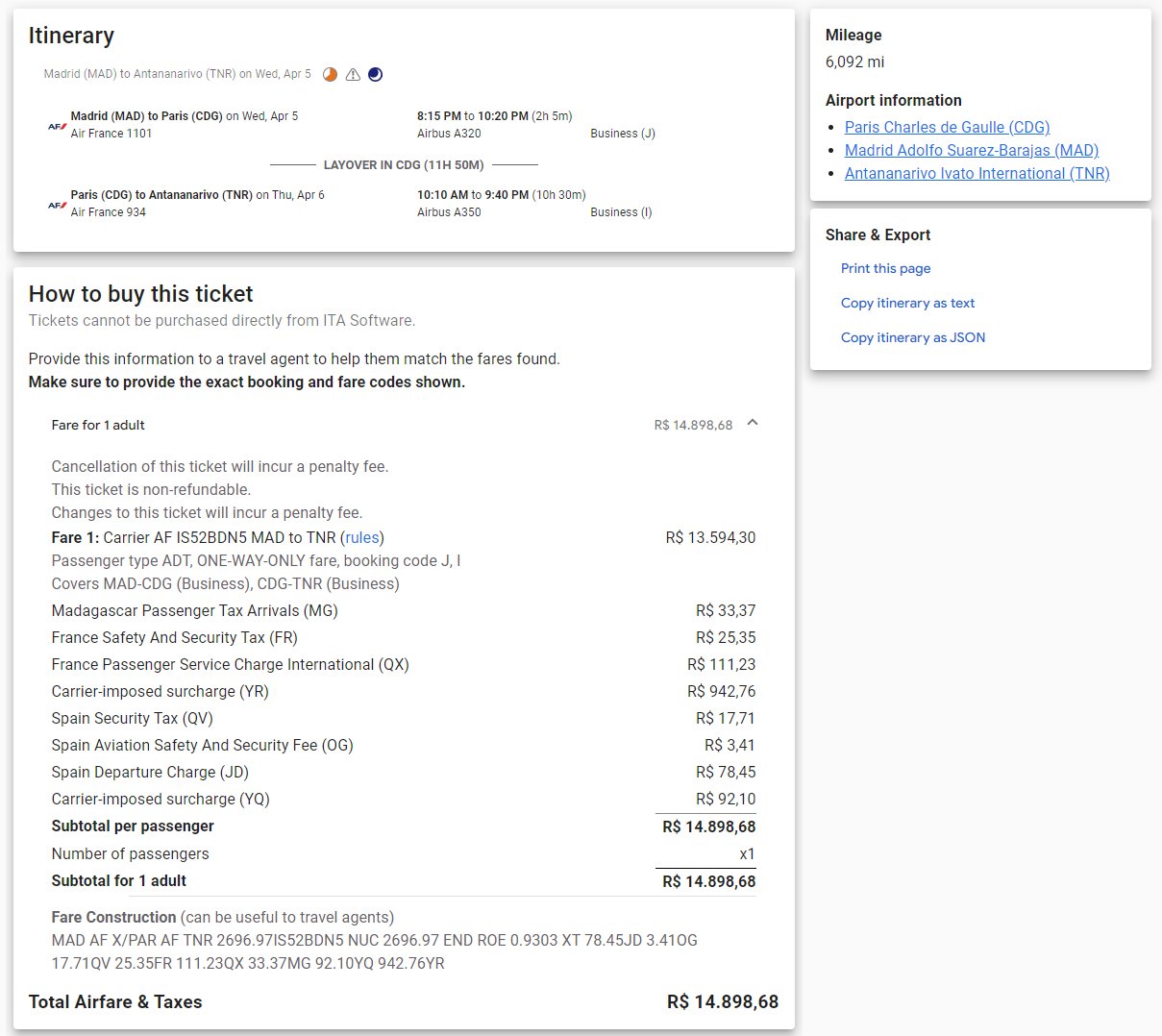This screenshot has height=1036, width=1162.
Task: Click the Fare 1: Carrier AF IS52BDN5 line
Action: point(218,537)
